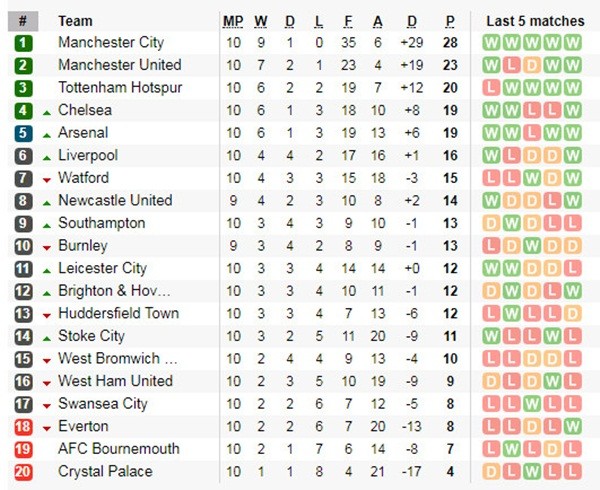Image resolution: width=600 pixels, height=490 pixels.
Task: Click Manchester City's 28 points value
Action: point(450,43)
